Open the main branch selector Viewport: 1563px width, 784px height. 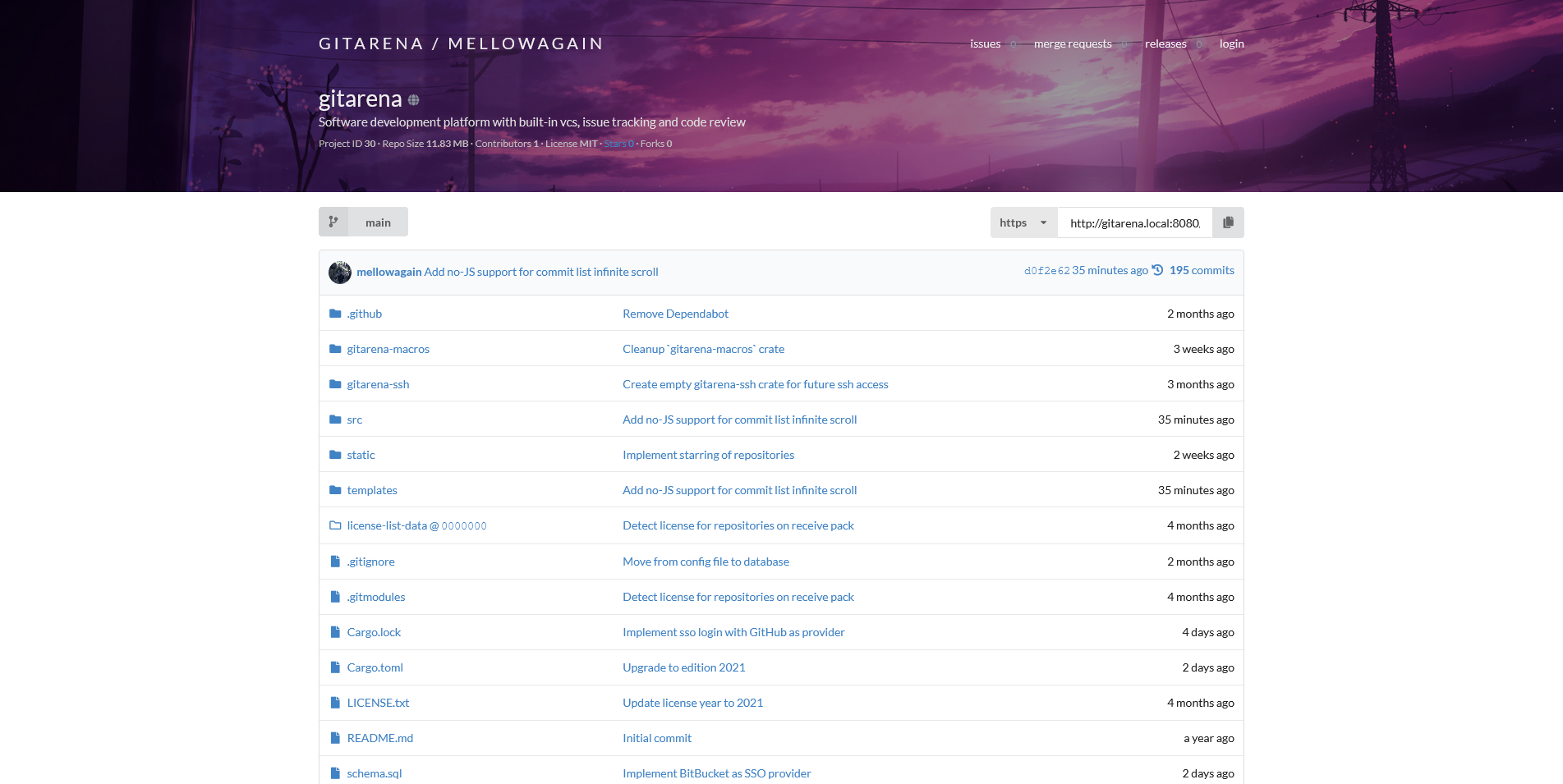coord(363,222)
